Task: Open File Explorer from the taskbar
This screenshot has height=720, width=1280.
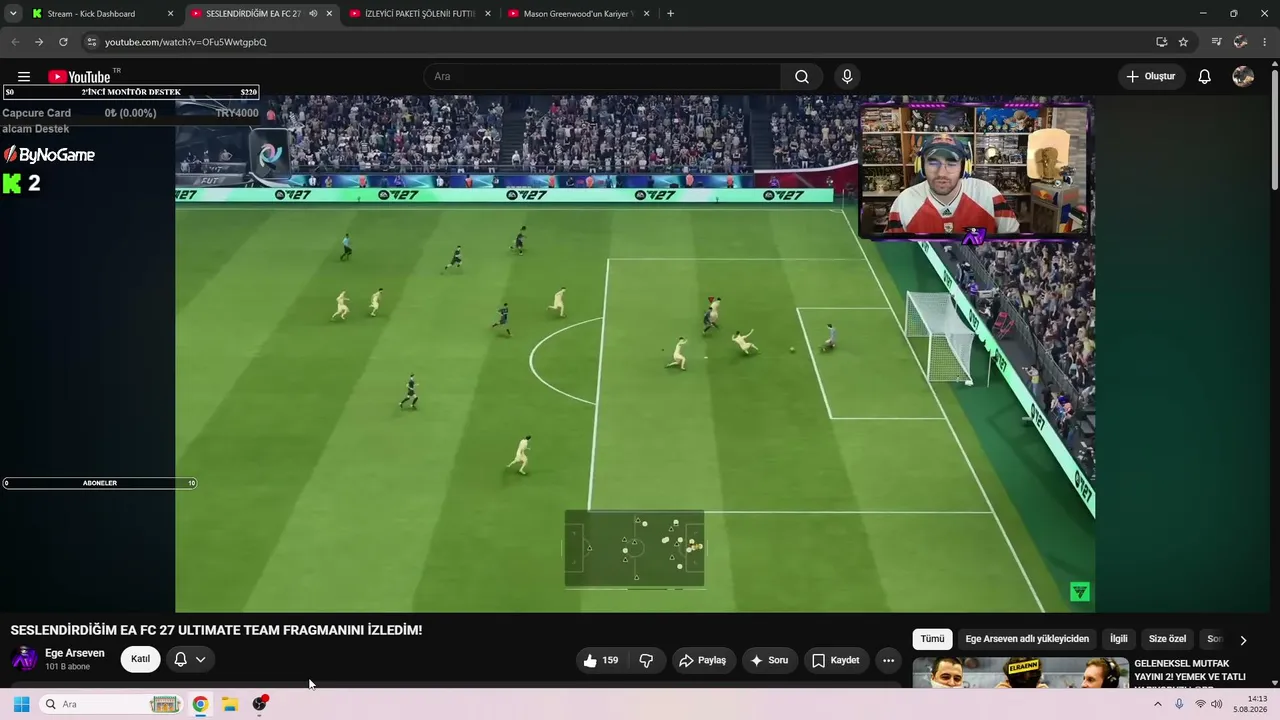Action: point(230,704)
